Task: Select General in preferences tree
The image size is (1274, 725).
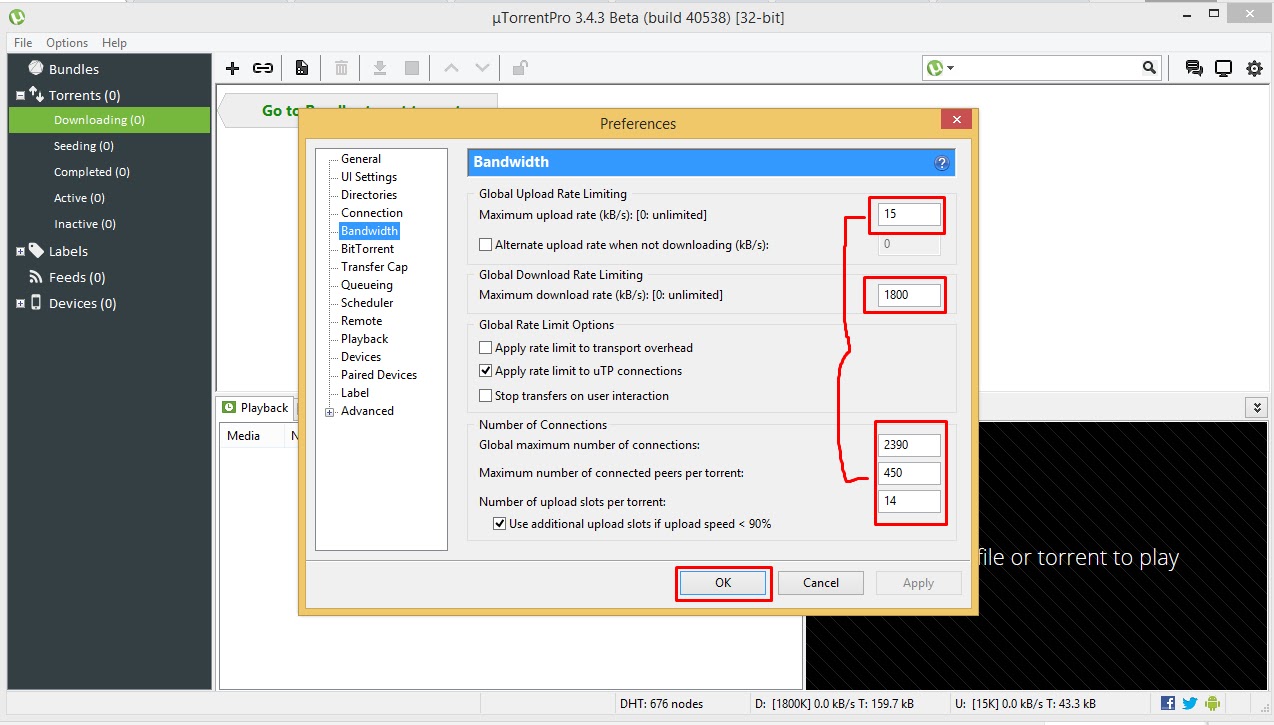Action: 361,159
